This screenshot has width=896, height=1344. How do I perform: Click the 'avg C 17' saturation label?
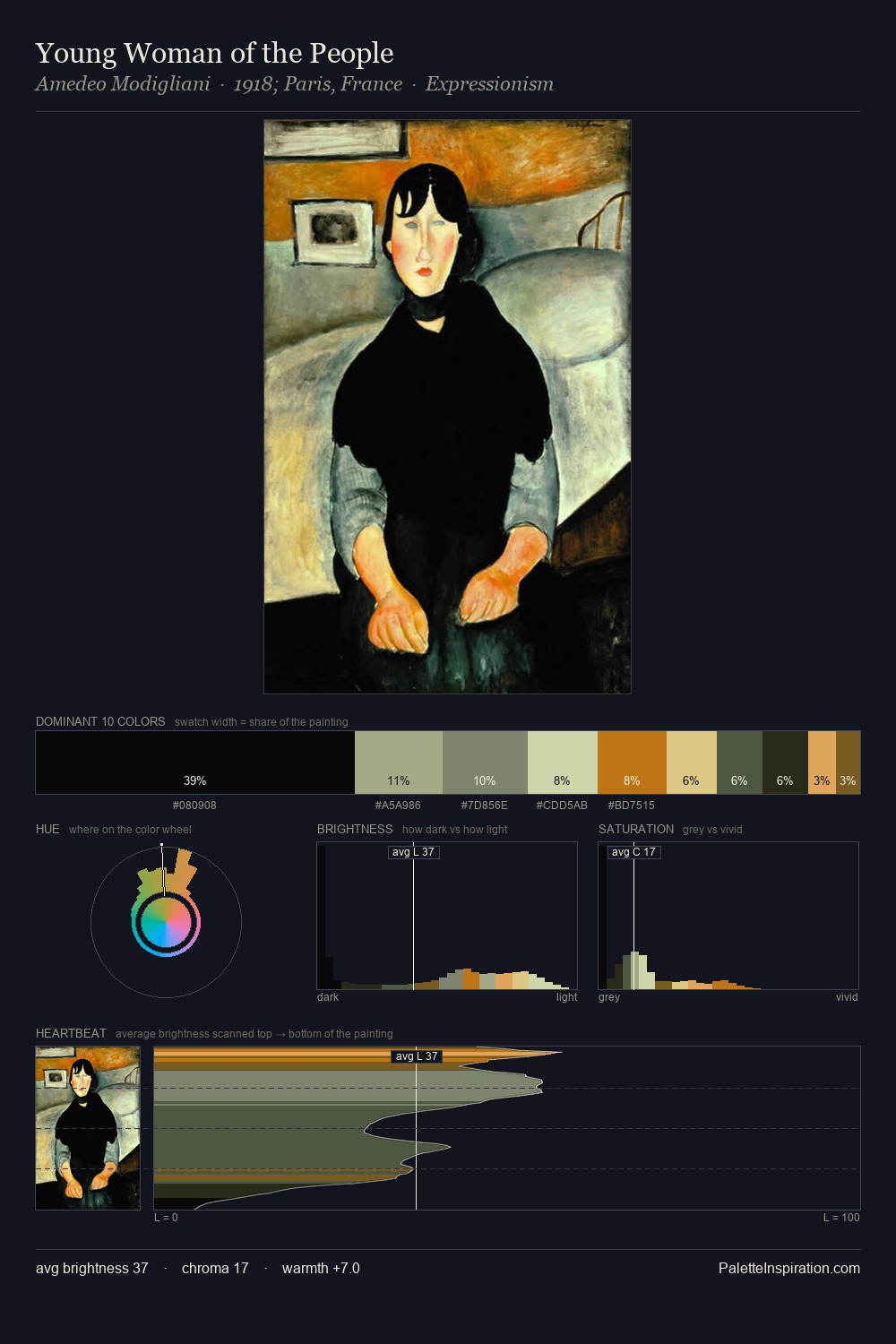point(633,852)
